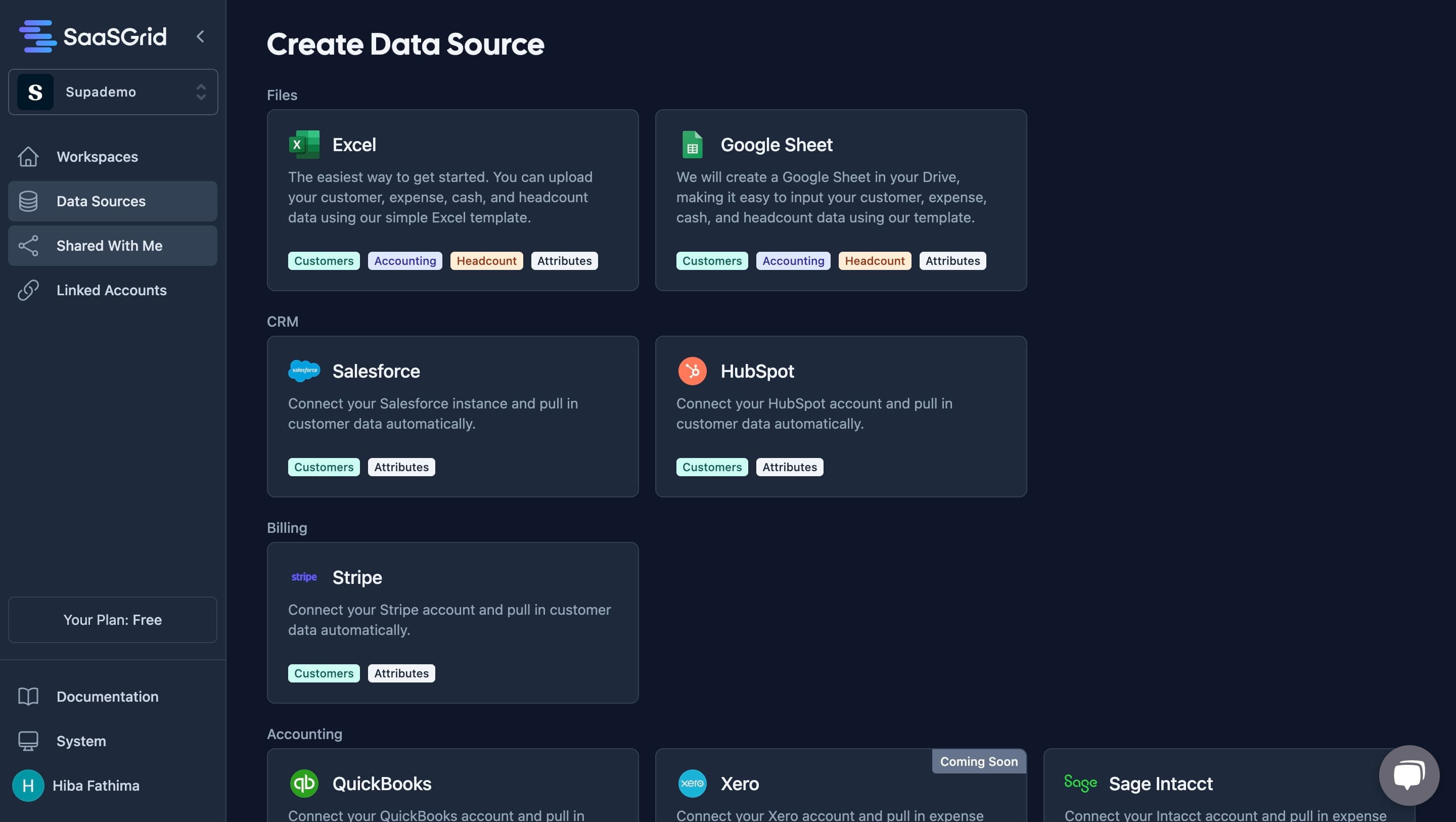Click the Stripe logo icon

304,577
